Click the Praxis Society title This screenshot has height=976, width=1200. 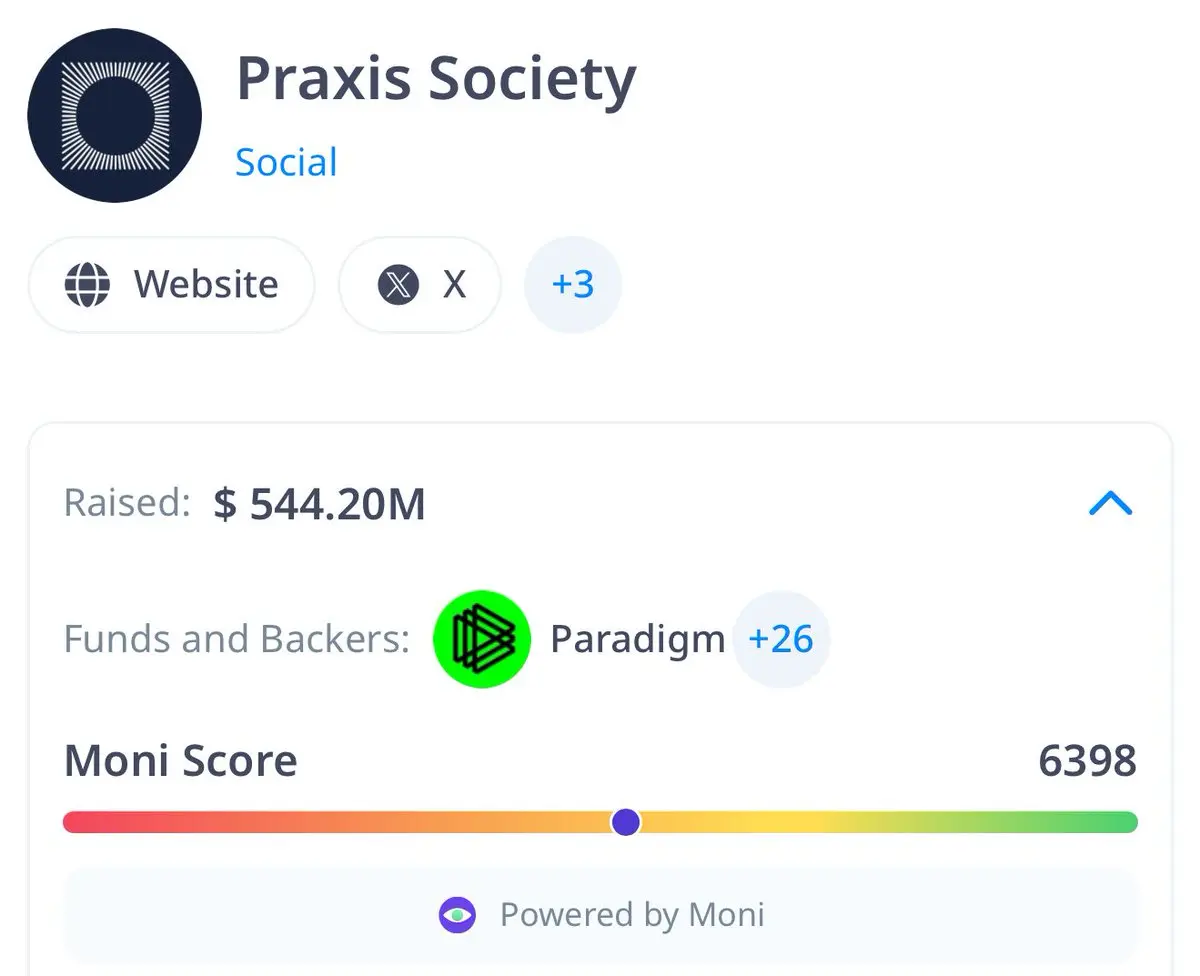pyautogui.click(x=436, y=80)
